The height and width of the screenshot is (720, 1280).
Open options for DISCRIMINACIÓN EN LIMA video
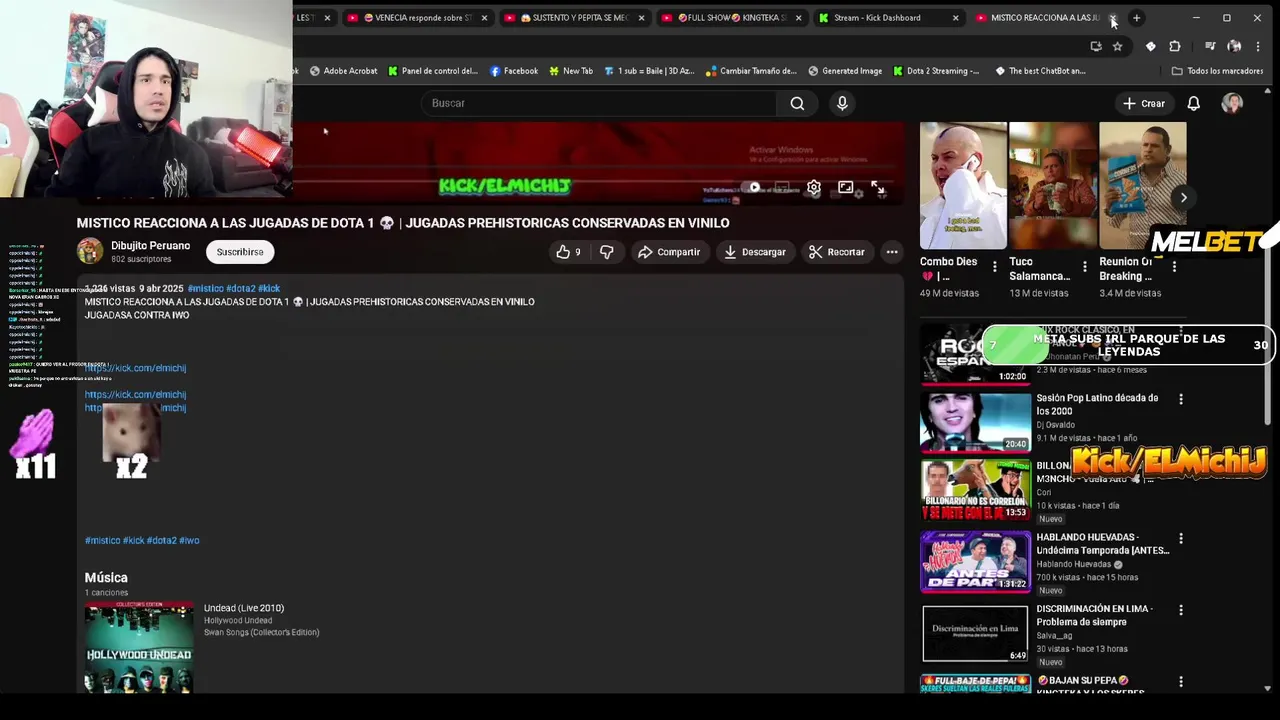click(x=1181, y=610)
